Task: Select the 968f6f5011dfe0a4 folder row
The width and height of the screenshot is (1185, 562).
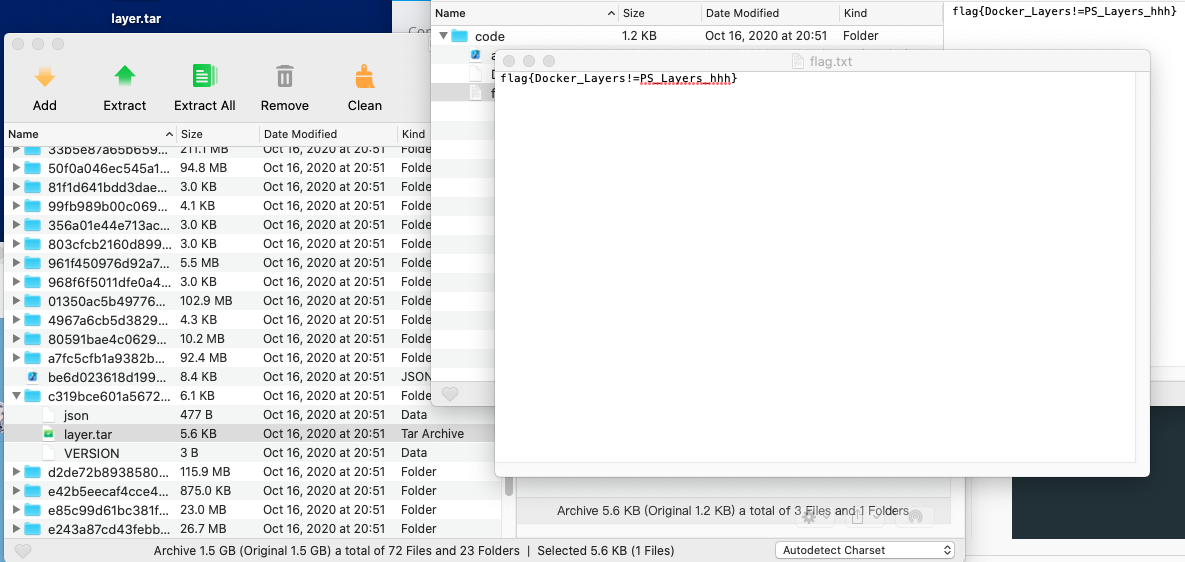Action: (218, 281)
